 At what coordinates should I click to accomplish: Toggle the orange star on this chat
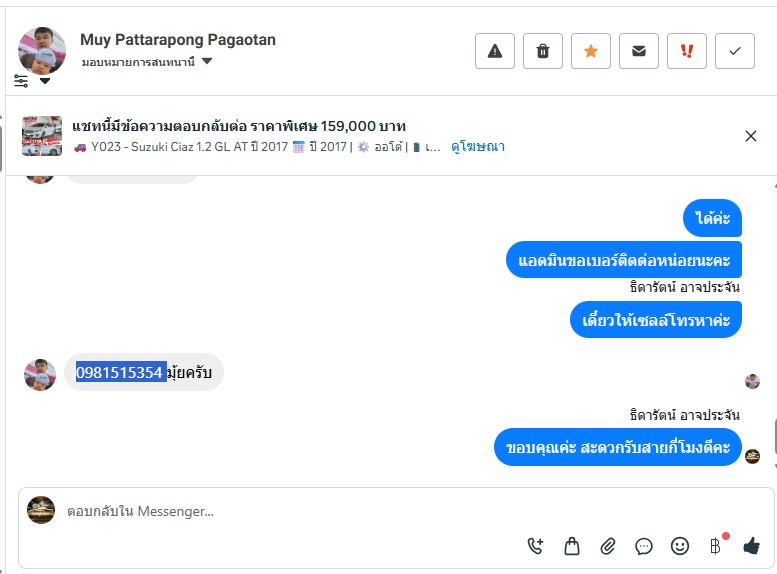(591, 51)
